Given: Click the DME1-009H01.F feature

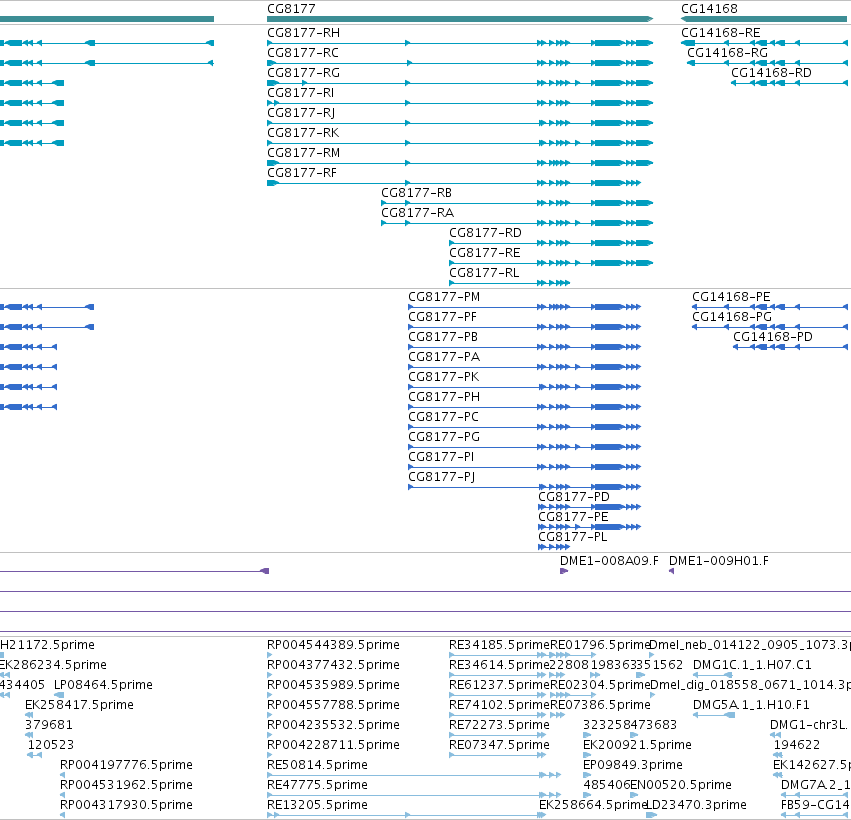Looking at the screenshot, I should (719, 561).
